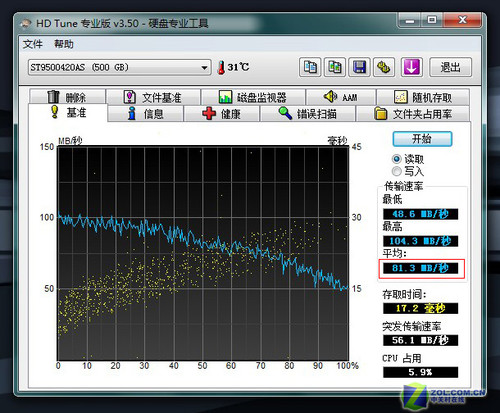Click the copy text to clipboard icon

(x=310, y=67)
